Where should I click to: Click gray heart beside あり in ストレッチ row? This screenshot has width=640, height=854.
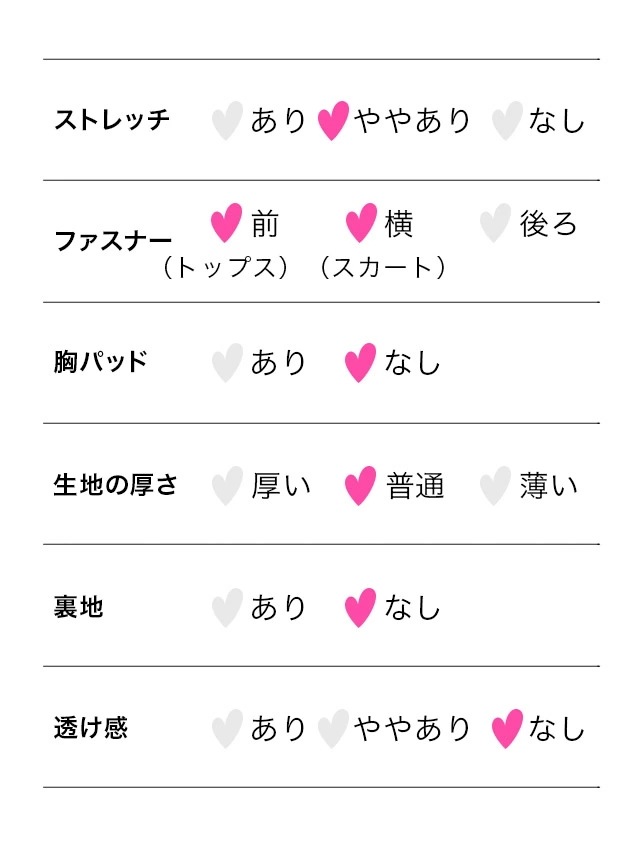pos(227,120)
